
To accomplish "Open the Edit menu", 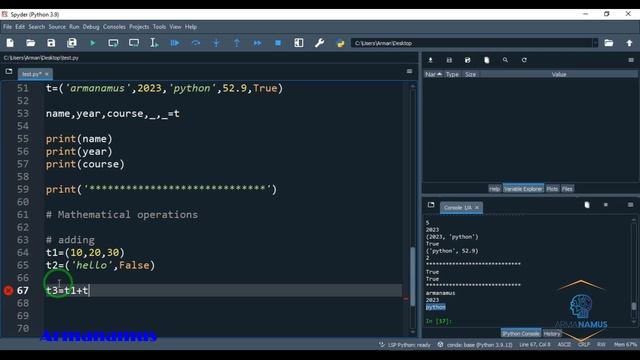I will pyautogui.click(x=20, y=27).
